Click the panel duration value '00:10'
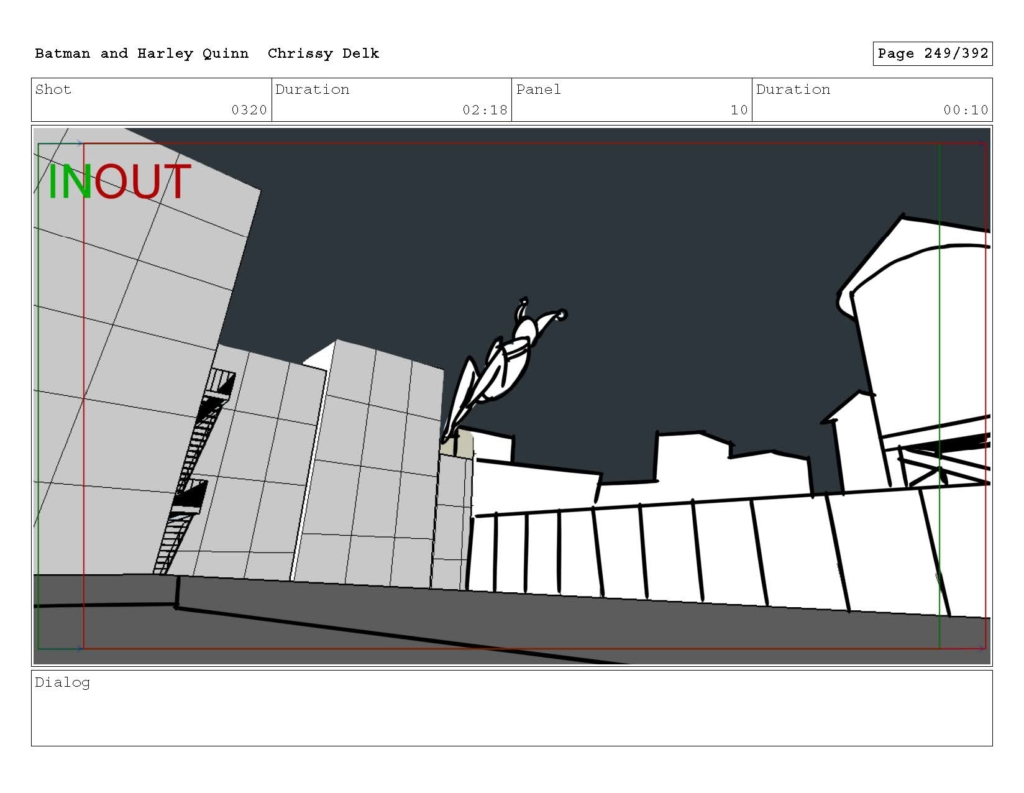1024x793 pixels. [x=965, y=110]
